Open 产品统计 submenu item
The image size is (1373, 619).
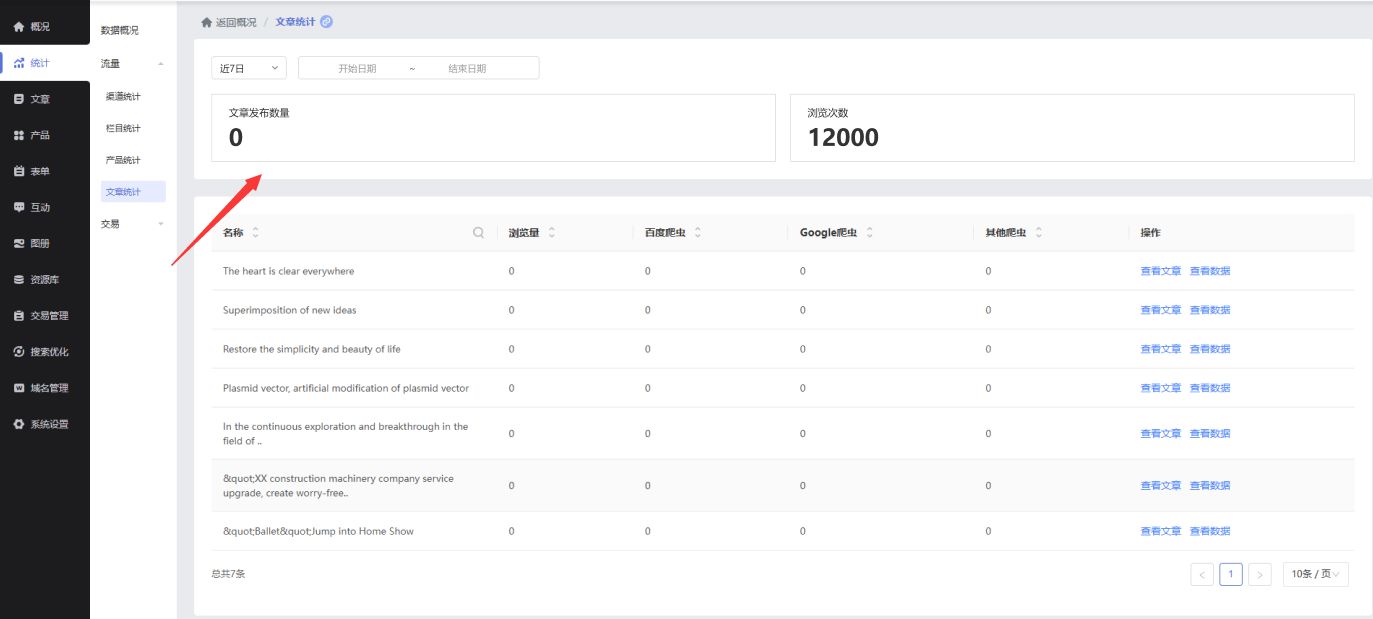pyautogui.click(x=123, y=160)
